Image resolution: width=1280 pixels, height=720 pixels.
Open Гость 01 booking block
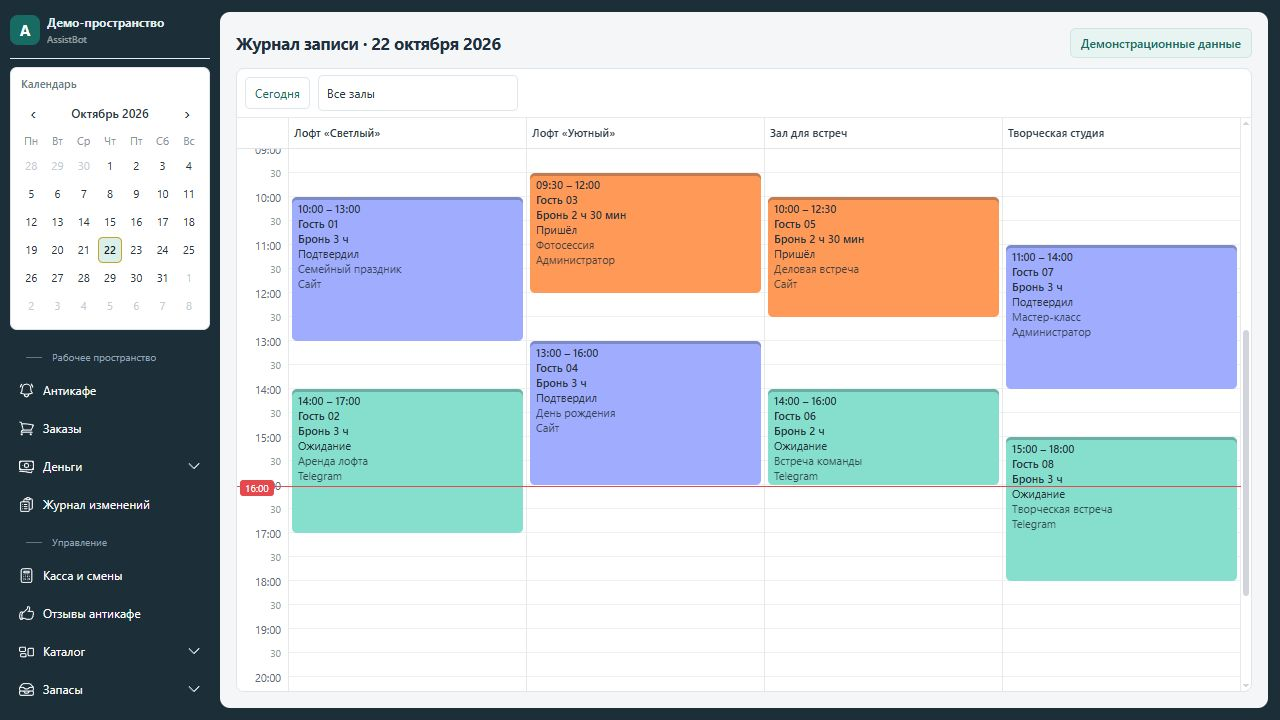[407, 269]
